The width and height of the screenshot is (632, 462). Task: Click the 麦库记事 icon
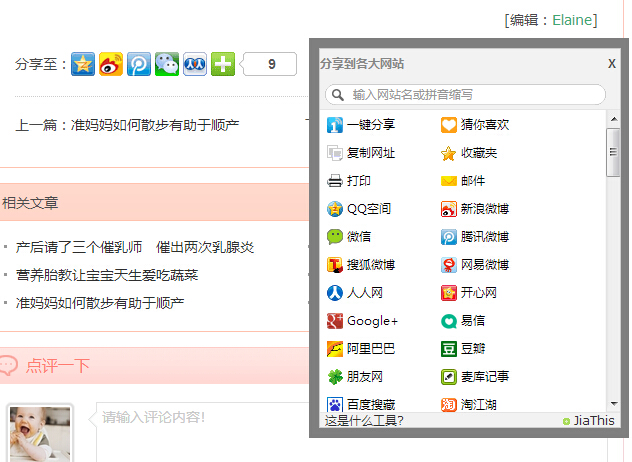(x=449, y=377)
